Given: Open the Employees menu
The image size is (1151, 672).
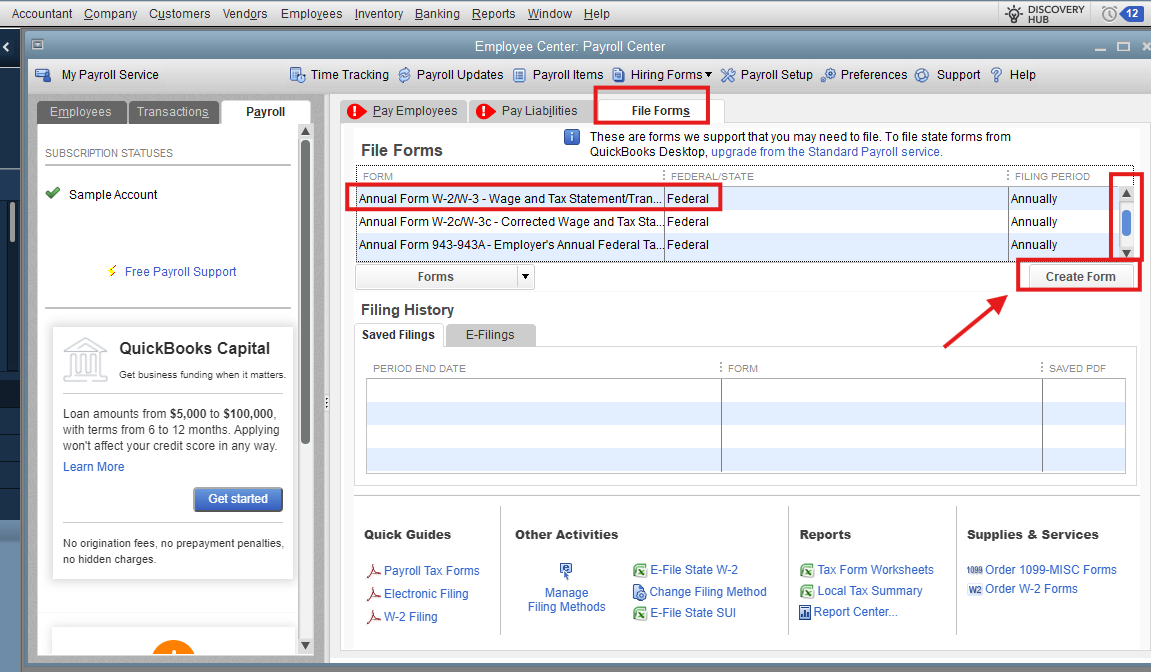Looking at the screenshot, I should point(311,13).
